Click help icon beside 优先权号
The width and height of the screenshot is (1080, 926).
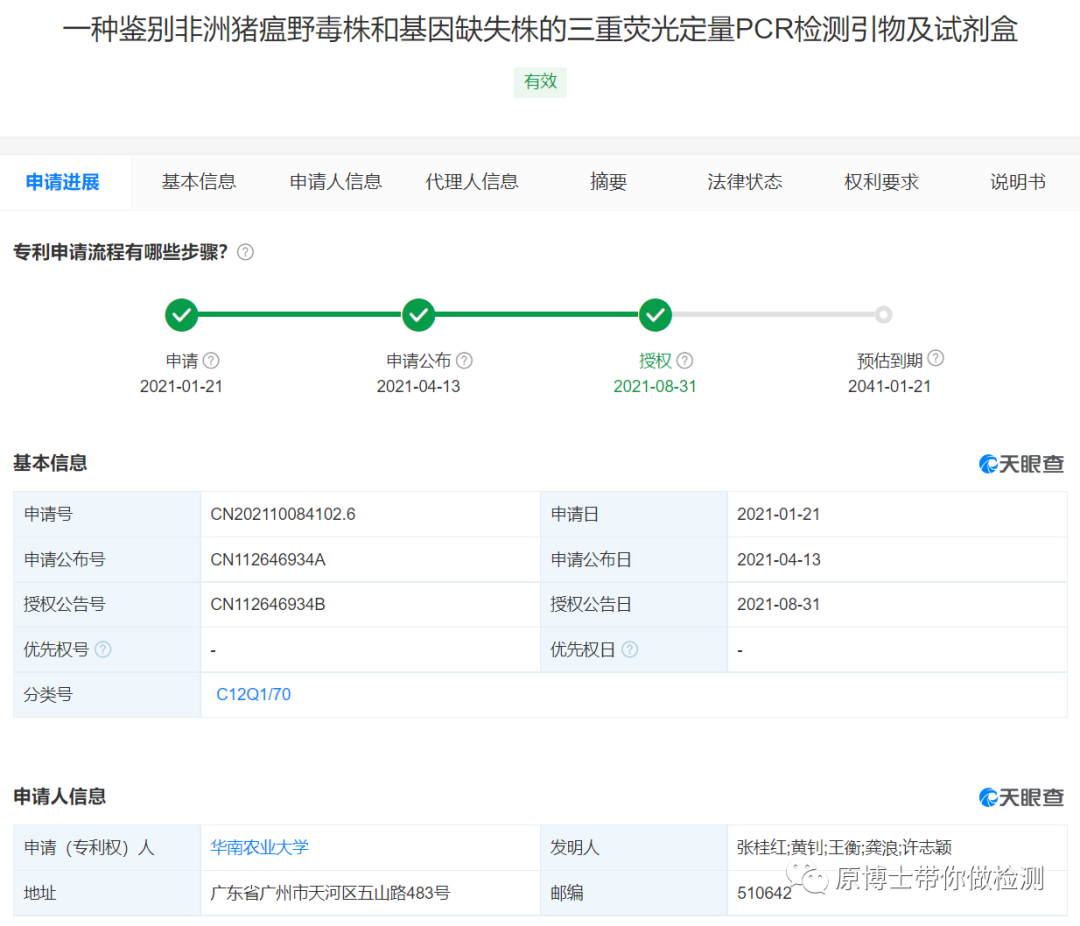pos(103,650)
